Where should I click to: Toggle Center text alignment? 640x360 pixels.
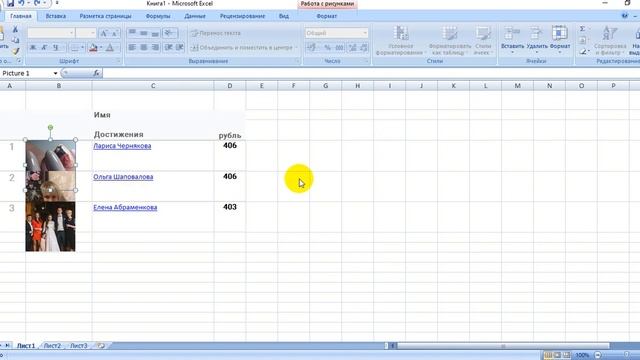[x=144, y=48]
